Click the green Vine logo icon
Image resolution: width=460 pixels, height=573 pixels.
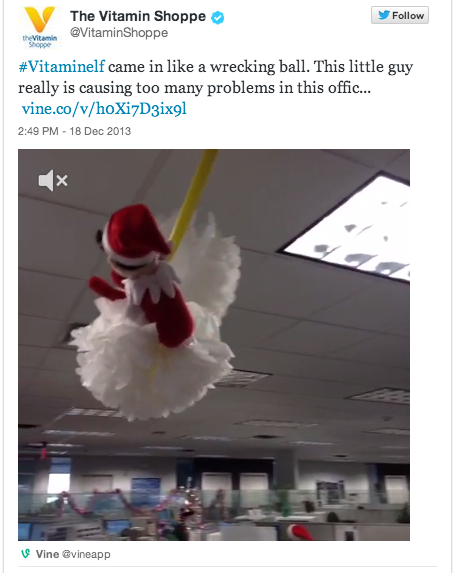click(25, 554)
